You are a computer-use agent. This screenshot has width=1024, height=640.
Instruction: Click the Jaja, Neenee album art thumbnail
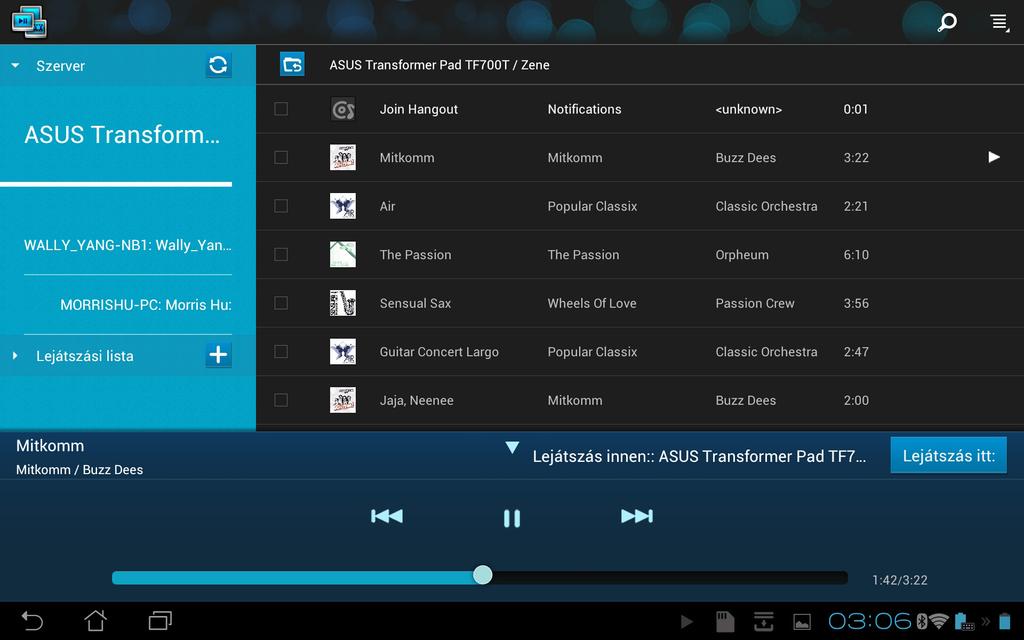tap(343, 400)
